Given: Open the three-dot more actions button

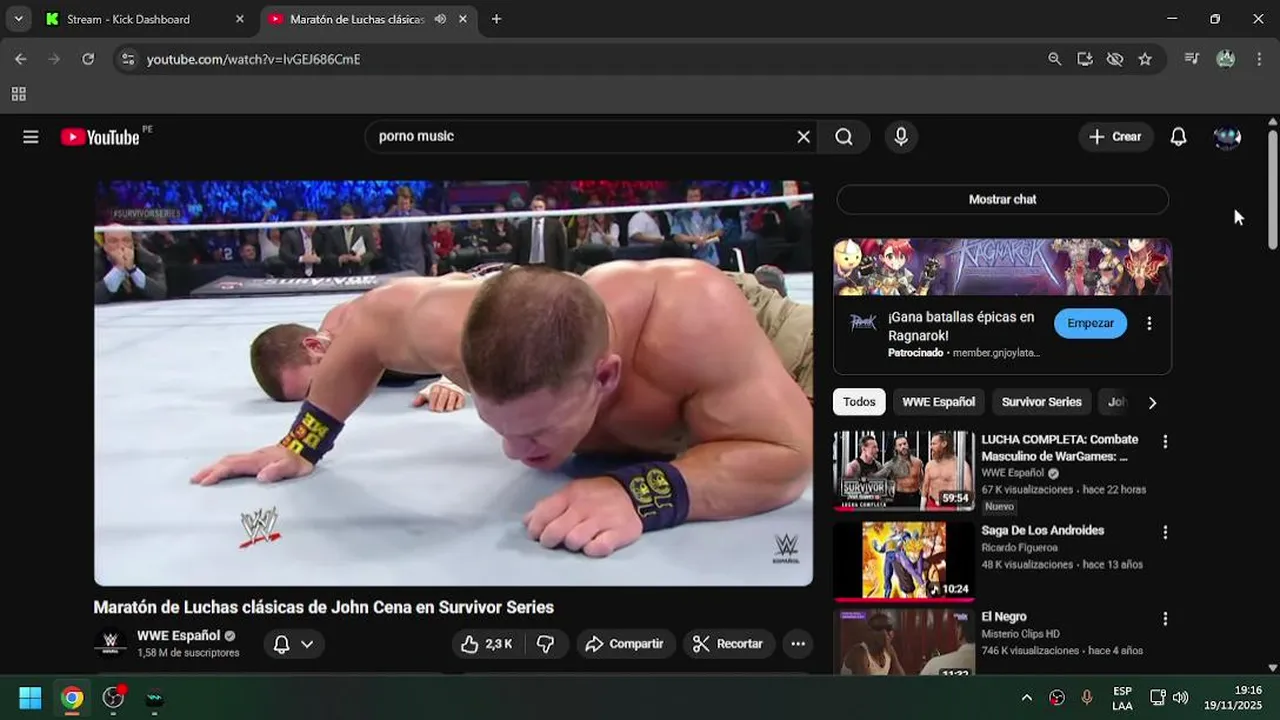Looking at the screenshot, I should 798,644.
